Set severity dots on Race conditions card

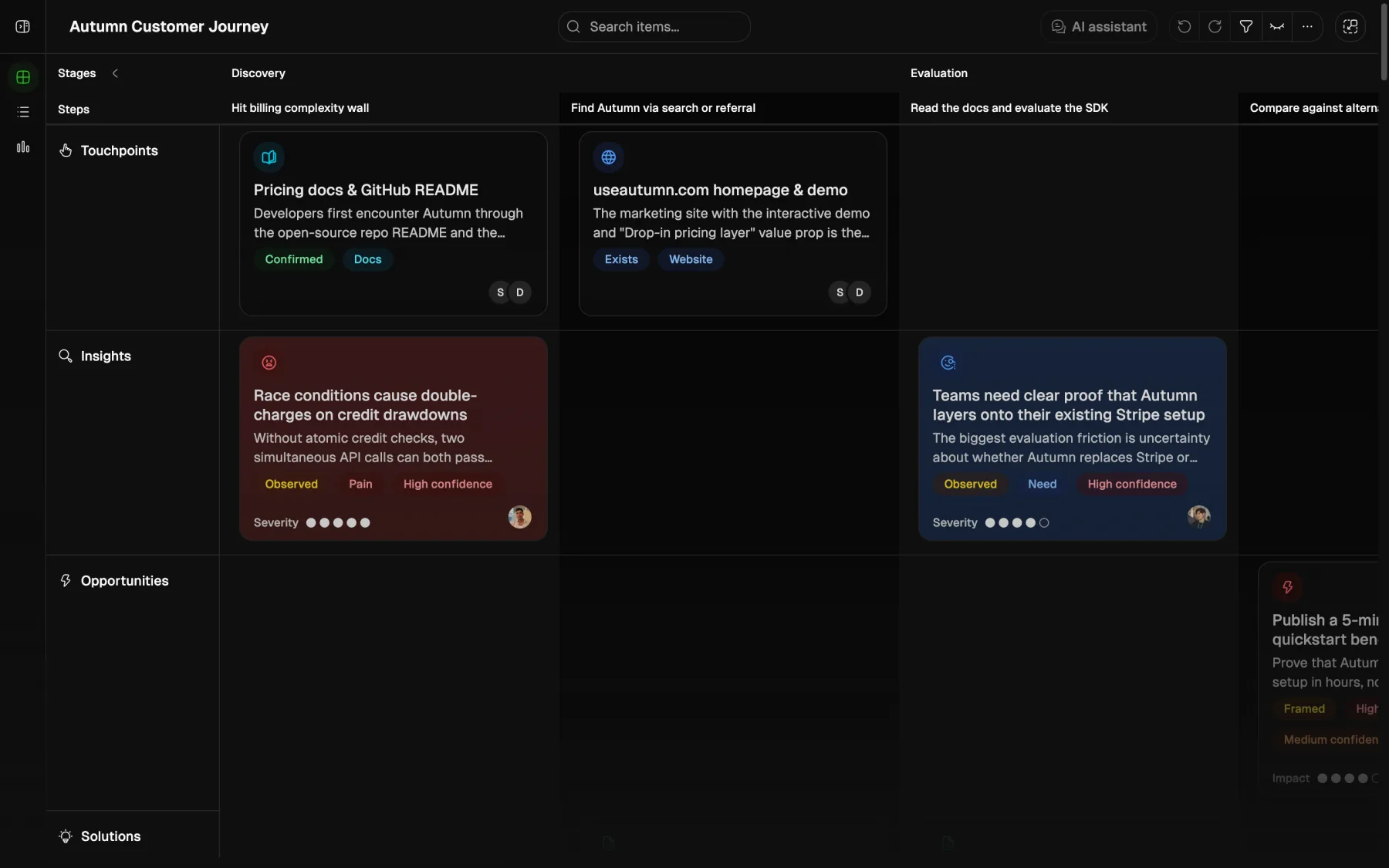click(338, 522)
